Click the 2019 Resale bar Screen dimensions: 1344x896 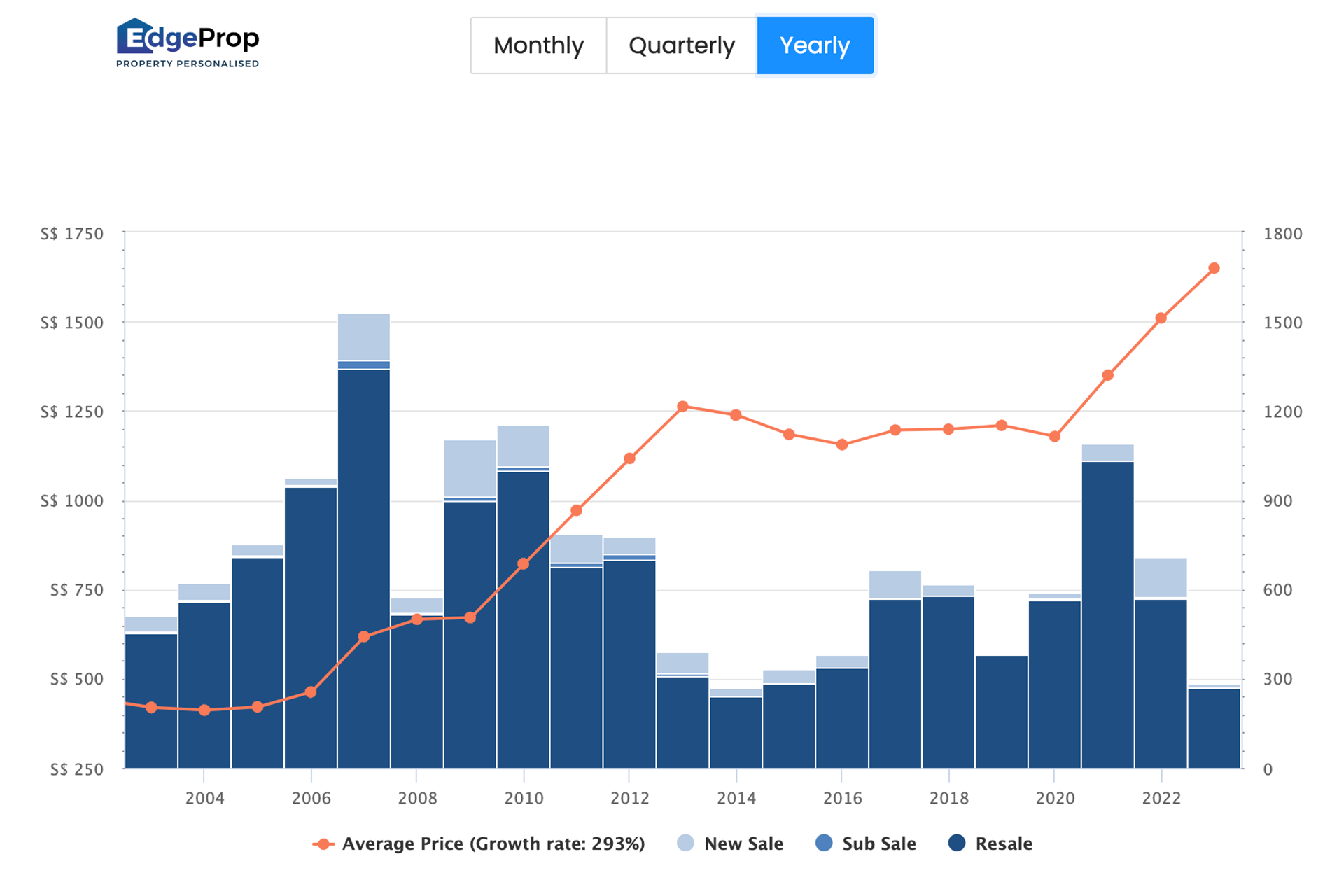coord(1002,712)
